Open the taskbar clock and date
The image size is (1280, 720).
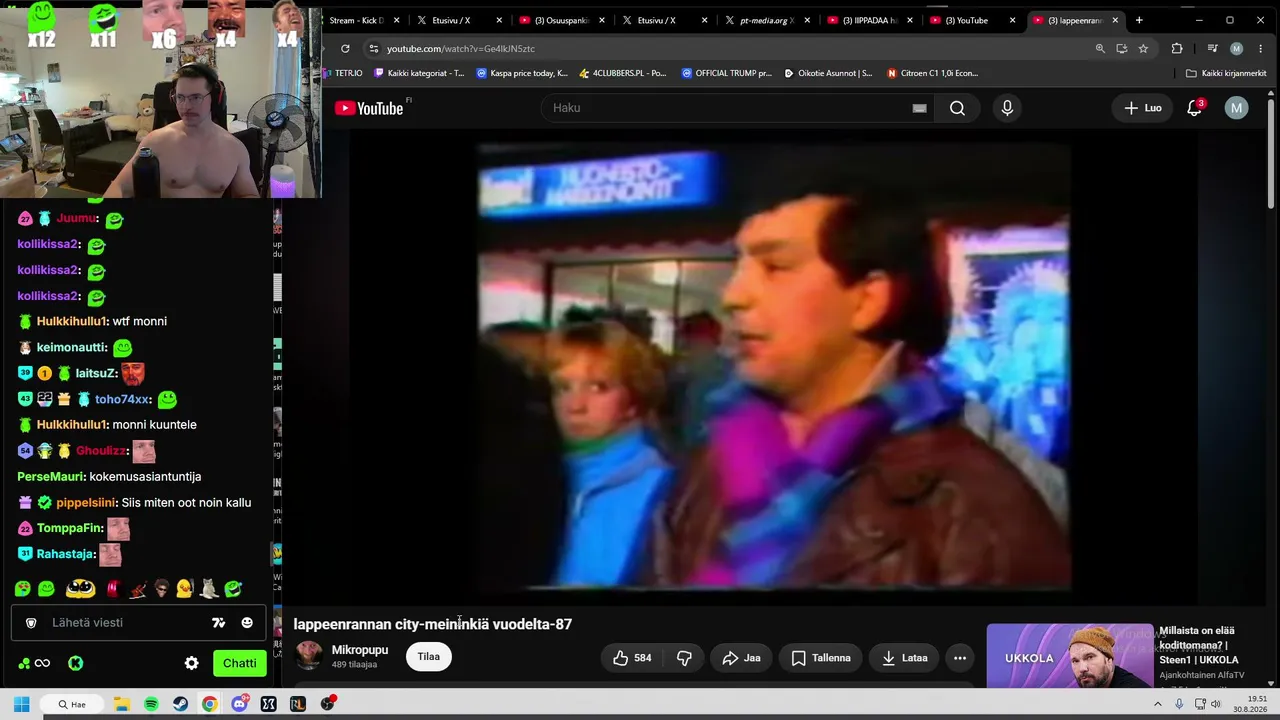coord(1252,704)
